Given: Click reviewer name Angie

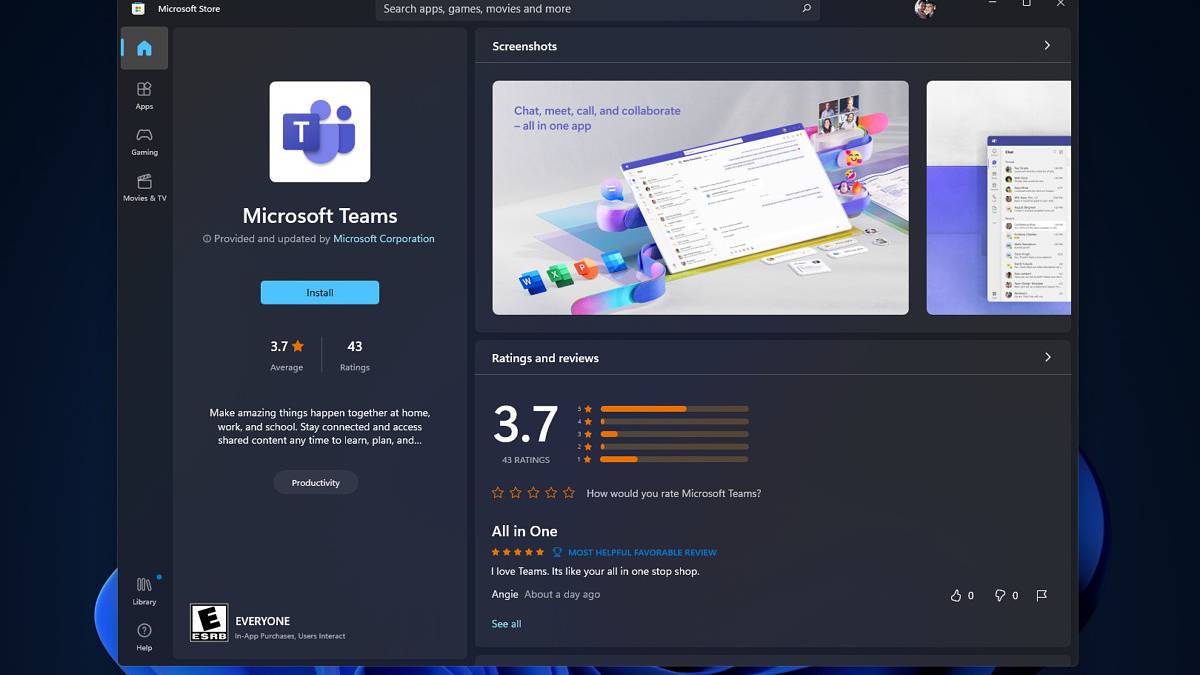Looking at the screenshot, I should click(x=505, y=594).
